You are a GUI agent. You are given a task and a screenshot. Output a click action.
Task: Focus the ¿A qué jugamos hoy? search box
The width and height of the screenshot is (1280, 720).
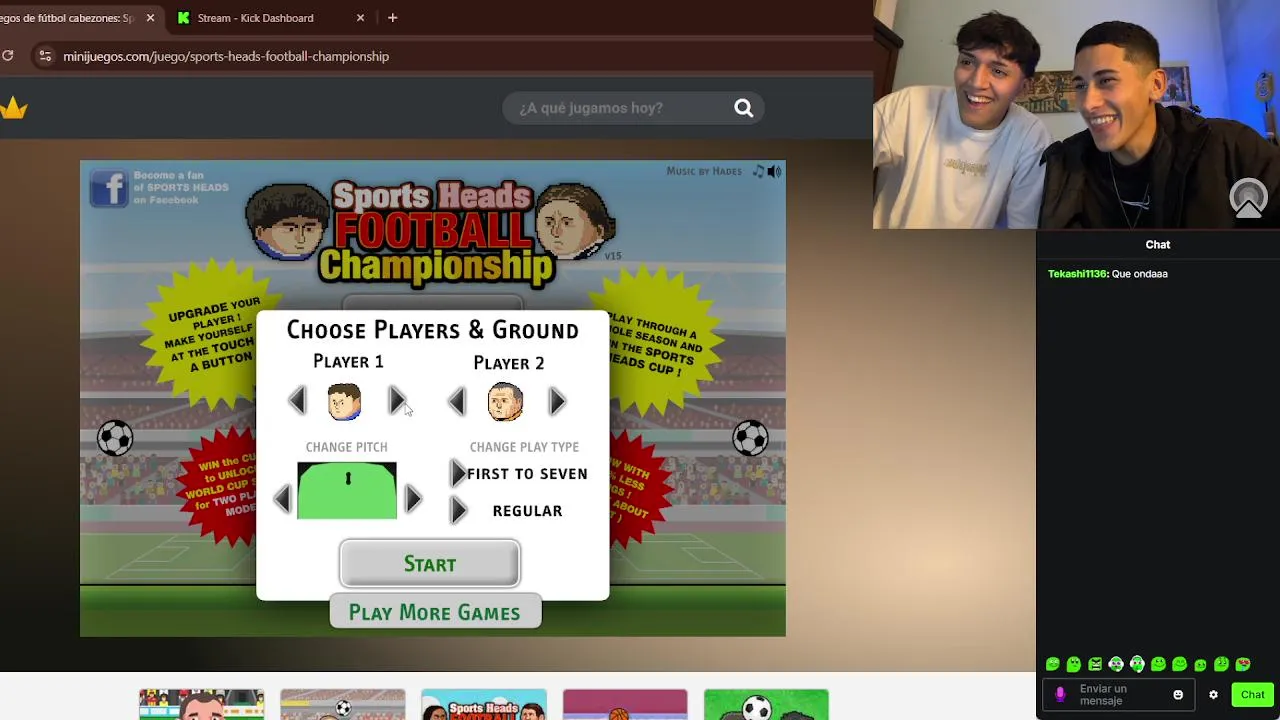pos(632,108)
